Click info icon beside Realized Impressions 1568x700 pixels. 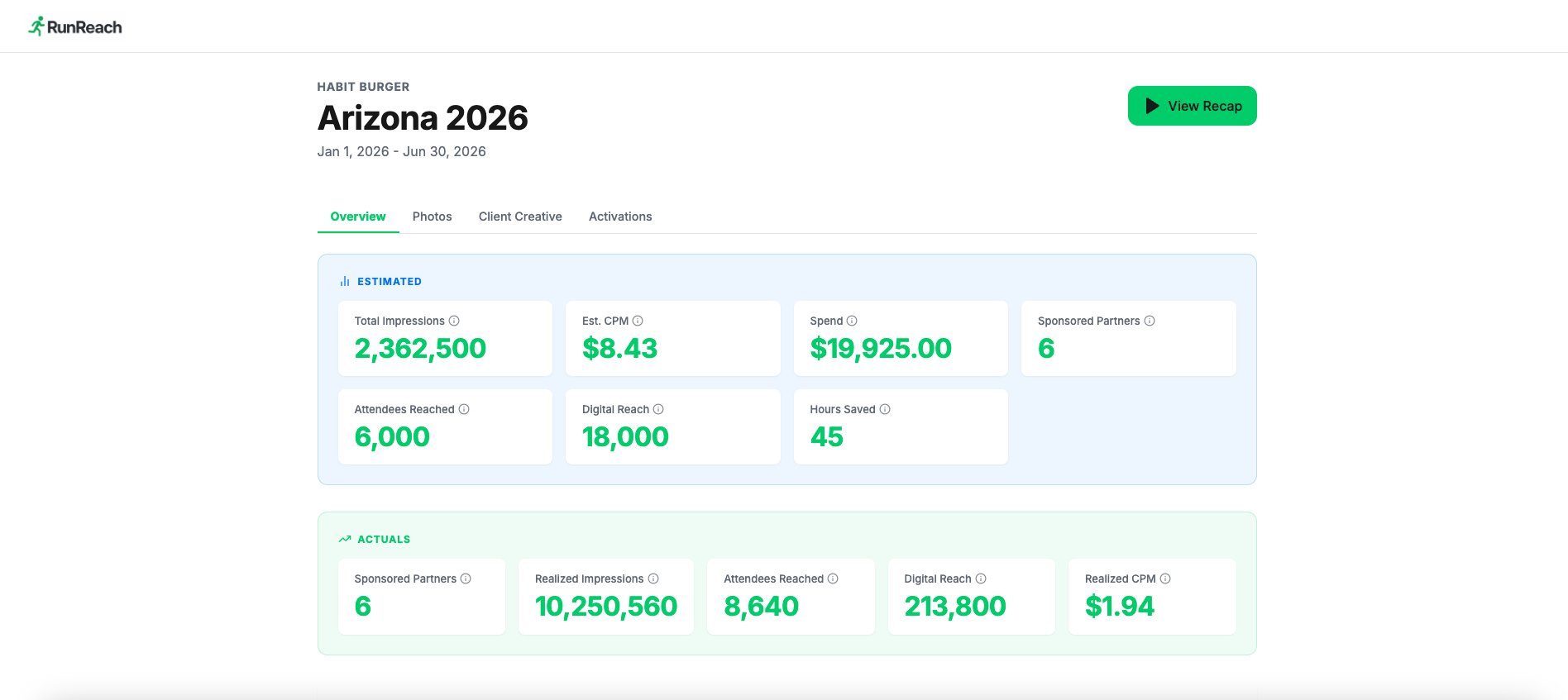click(x=653, y=579)
